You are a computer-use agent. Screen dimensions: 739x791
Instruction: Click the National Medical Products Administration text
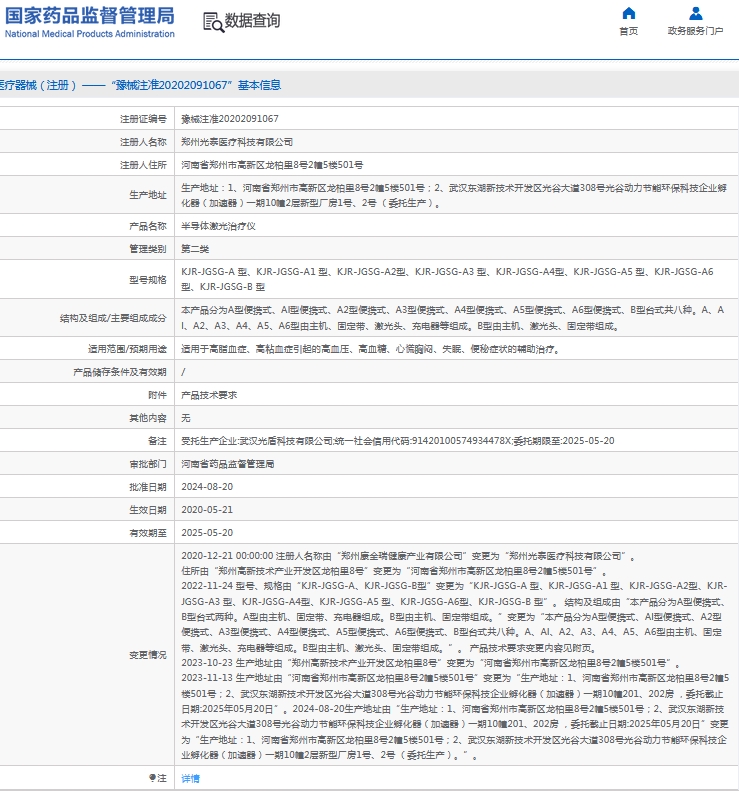coord(90,34)
